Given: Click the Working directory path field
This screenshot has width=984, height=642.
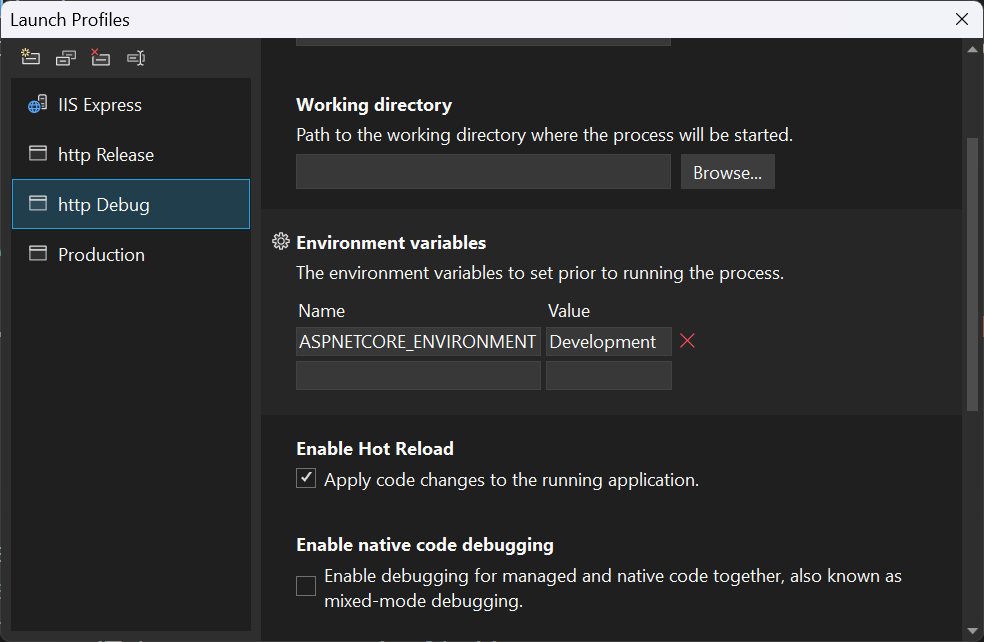Looking at the screenshot, I should [483, 172].
